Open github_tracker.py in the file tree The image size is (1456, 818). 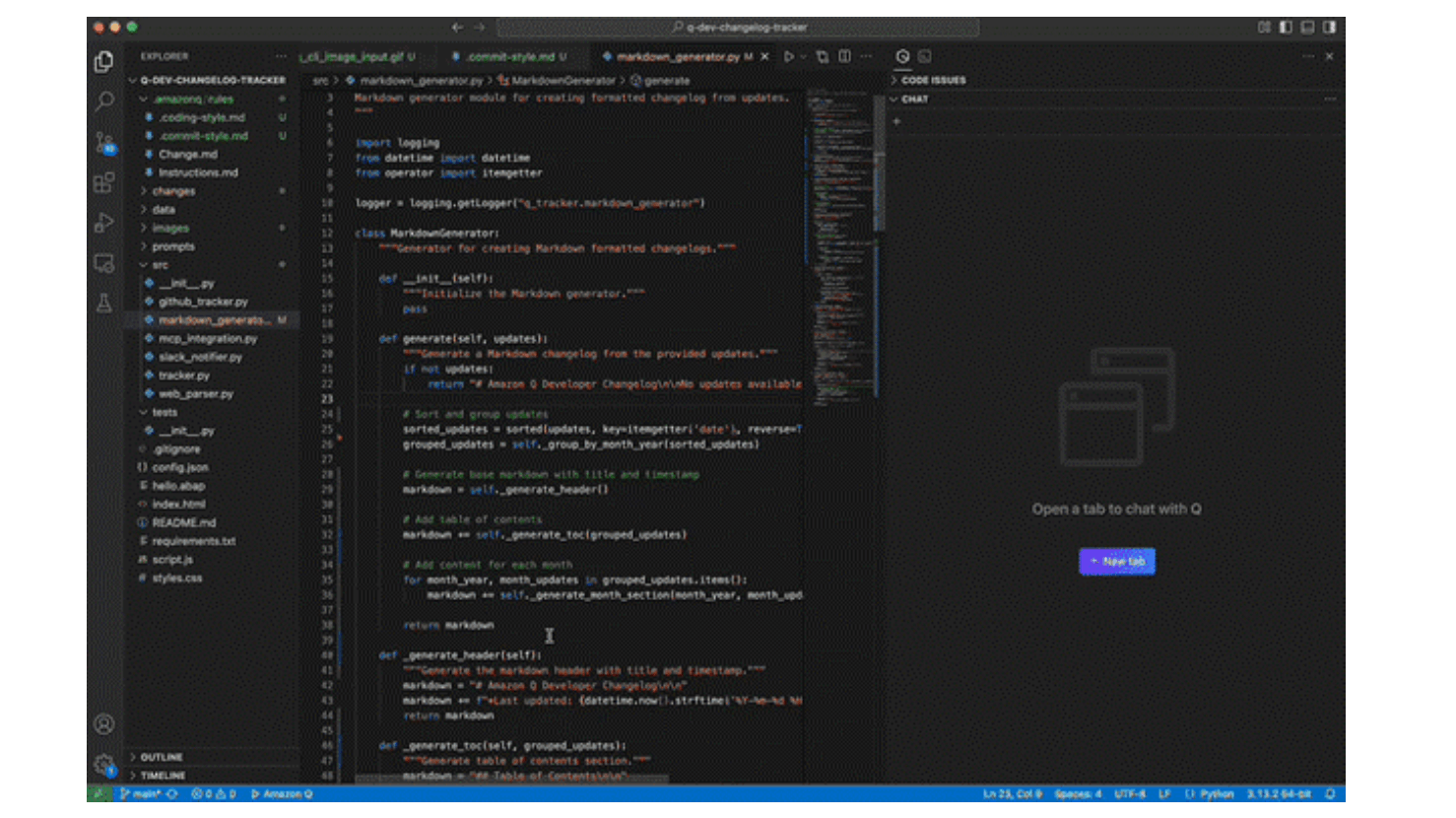tap(203, 302)
